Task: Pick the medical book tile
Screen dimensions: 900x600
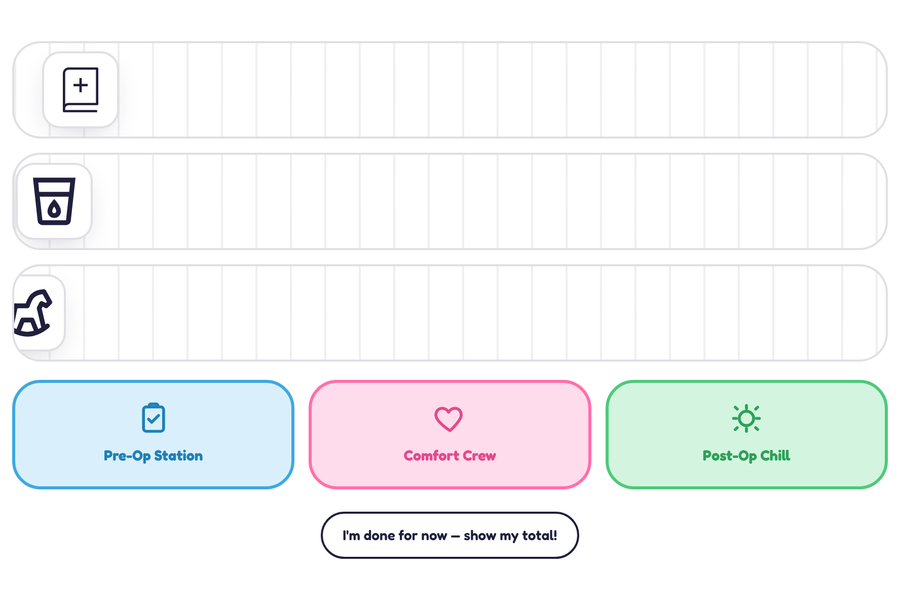Action: click(80, 90)
